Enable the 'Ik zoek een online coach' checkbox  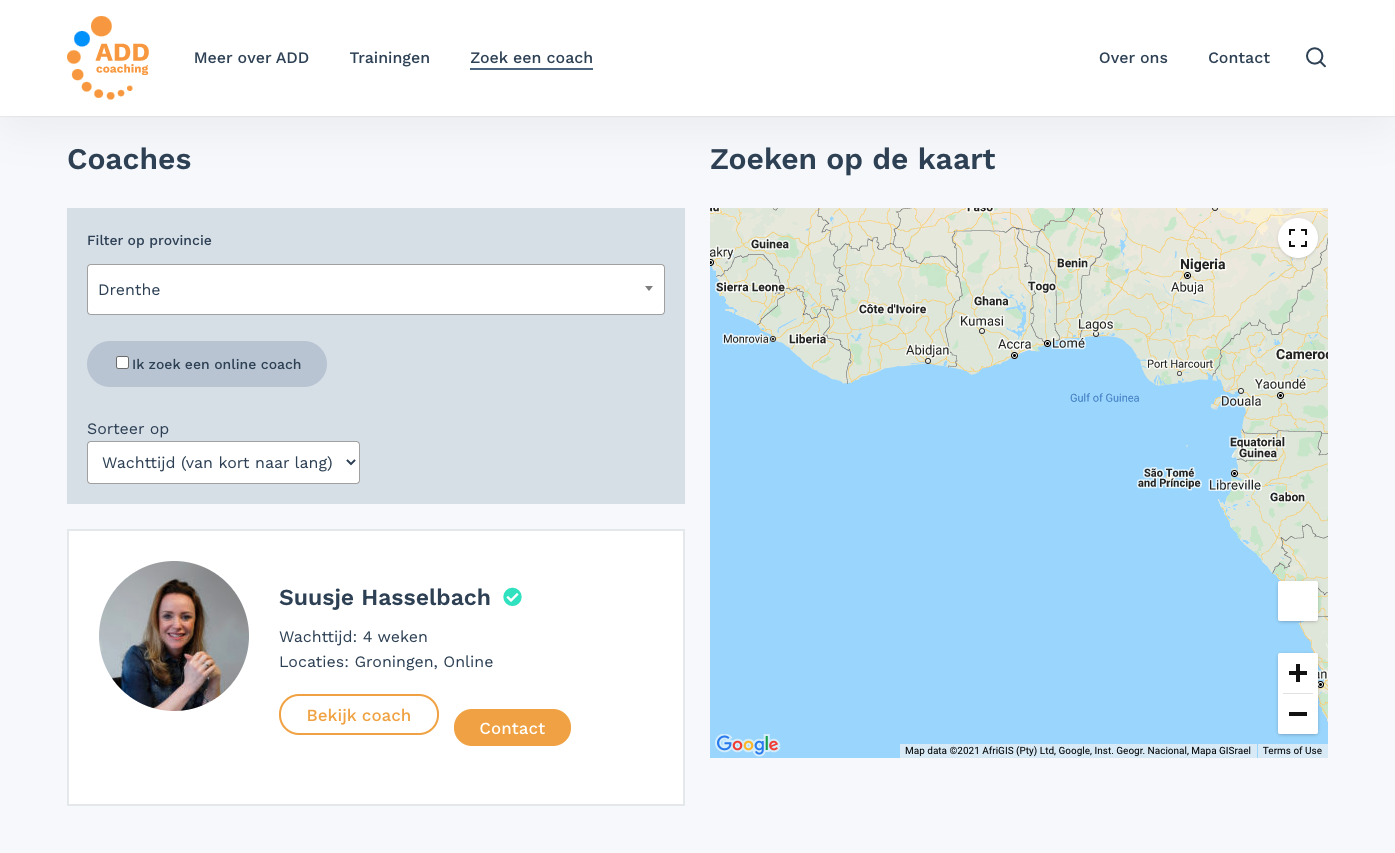(122, 363)
